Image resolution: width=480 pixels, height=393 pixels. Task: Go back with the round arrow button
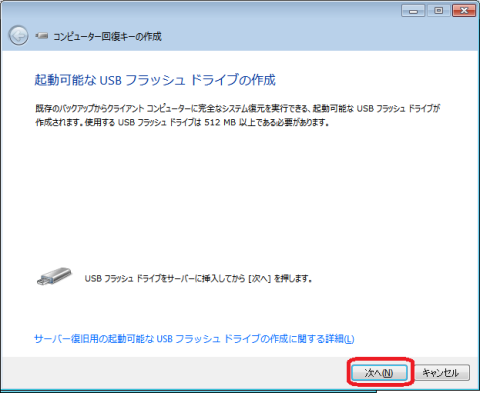[x=18, y=35]
